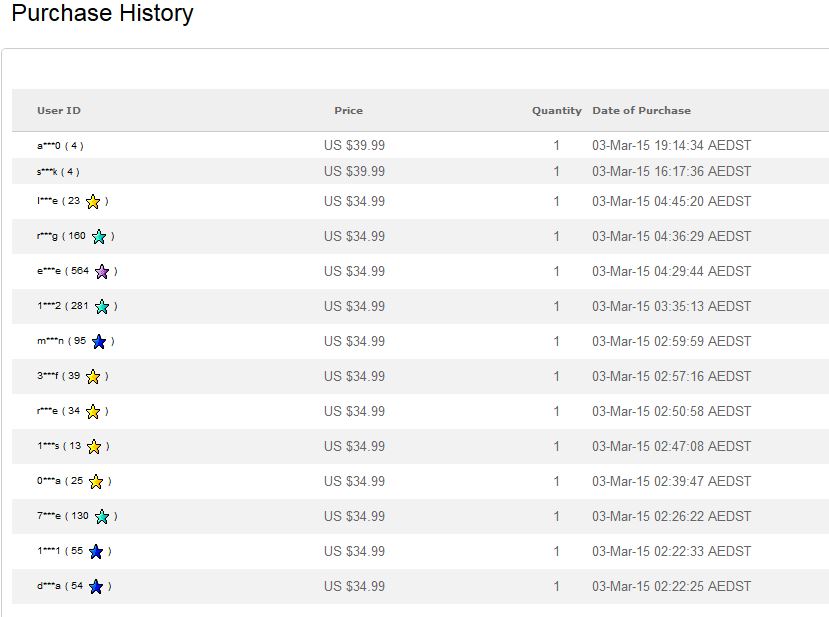Select user ID text e***e with 564 feedback
The width and height of the screenshot is (829, 617).
point(49,271)
